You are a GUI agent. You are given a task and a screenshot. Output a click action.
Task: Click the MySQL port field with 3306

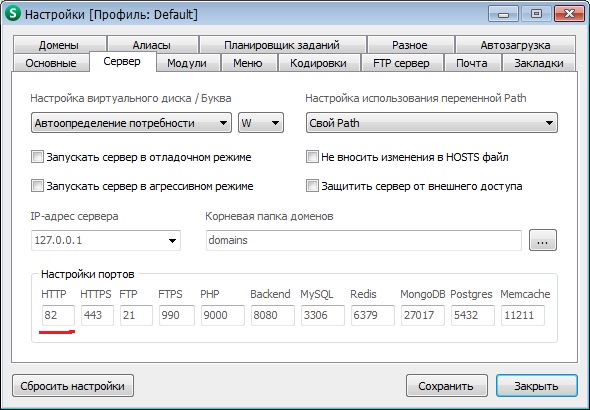tap(323, 315)
